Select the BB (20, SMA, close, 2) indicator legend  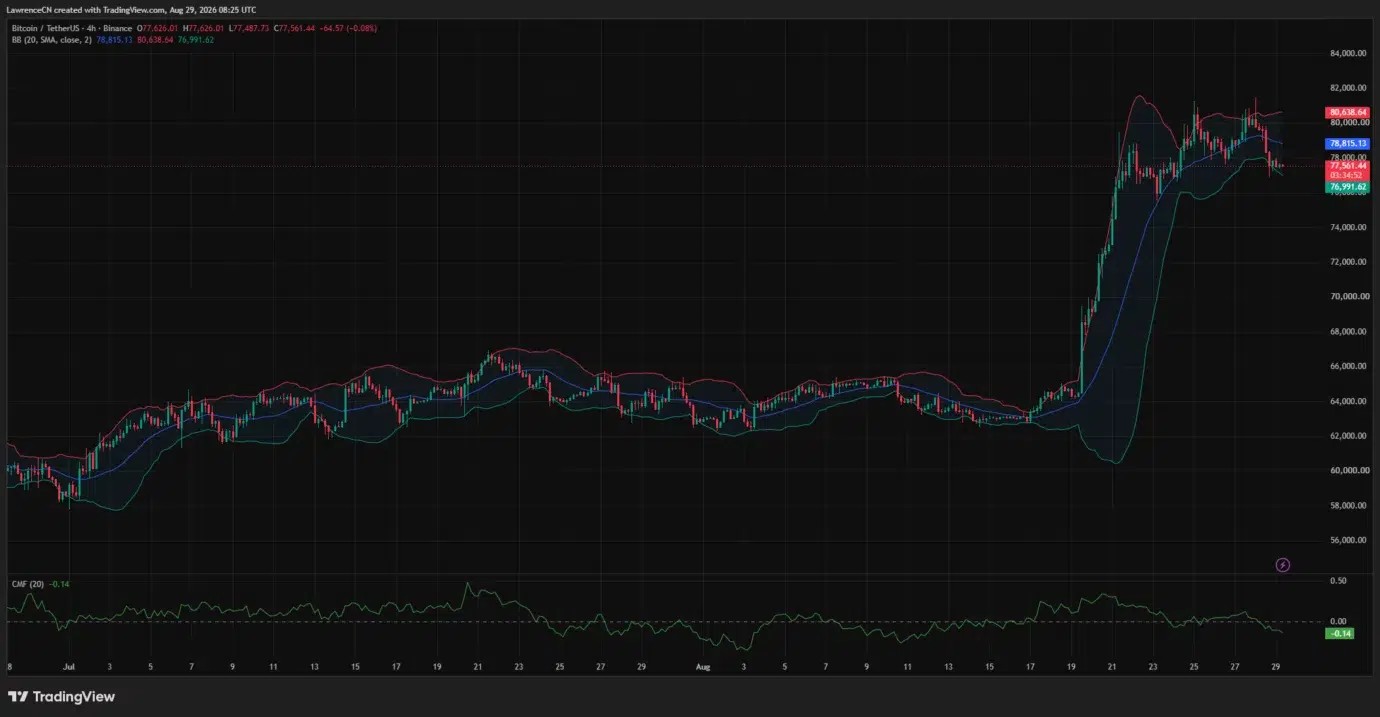pos(52,40)
